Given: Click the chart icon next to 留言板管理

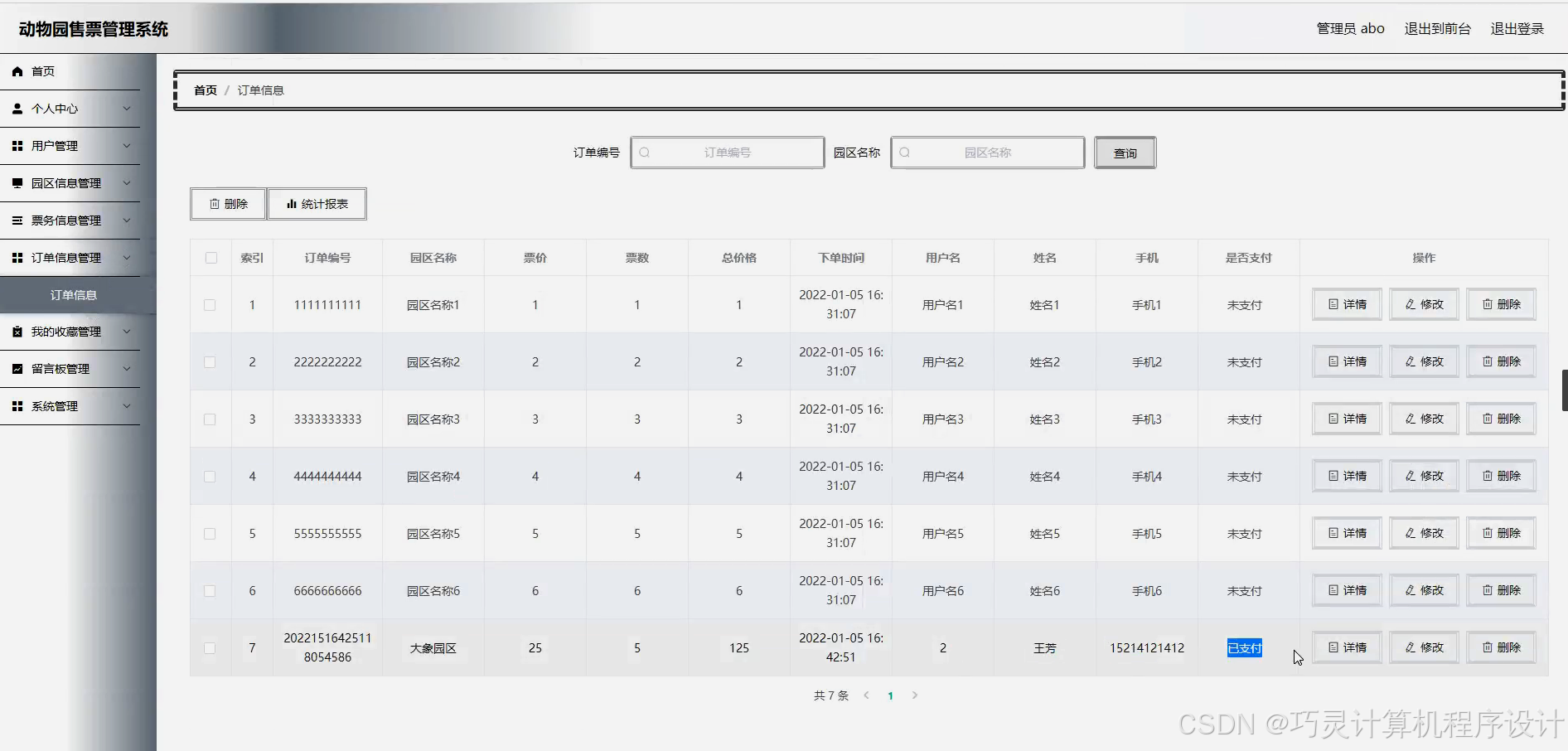Looking at the screenshot, I should click(x=17, y=369).
